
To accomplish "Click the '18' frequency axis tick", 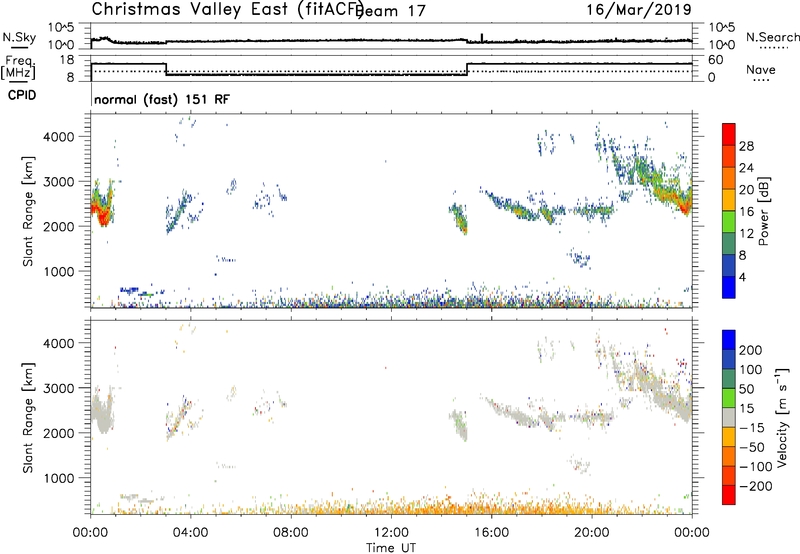I will pos(66,60).
